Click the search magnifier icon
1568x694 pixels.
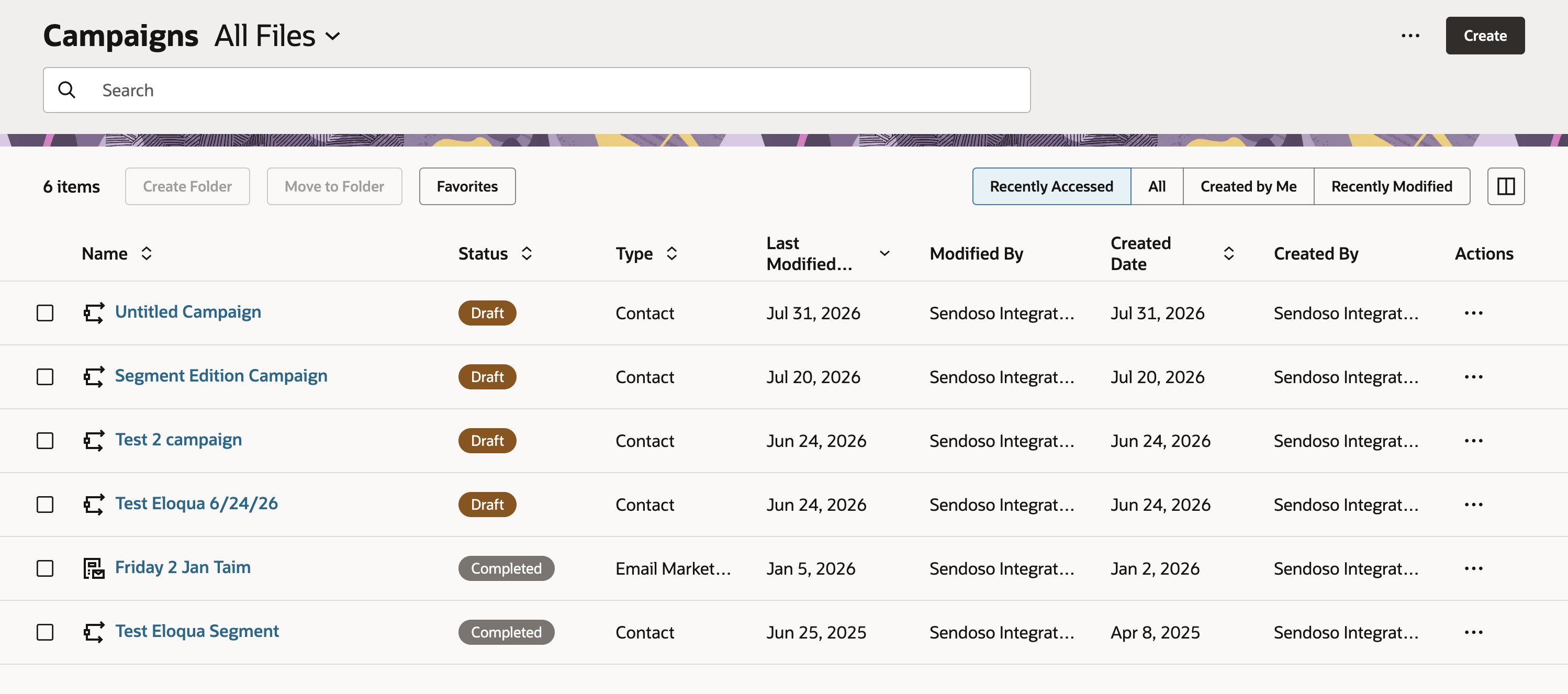pyautogui.click(x=66, y=90)
